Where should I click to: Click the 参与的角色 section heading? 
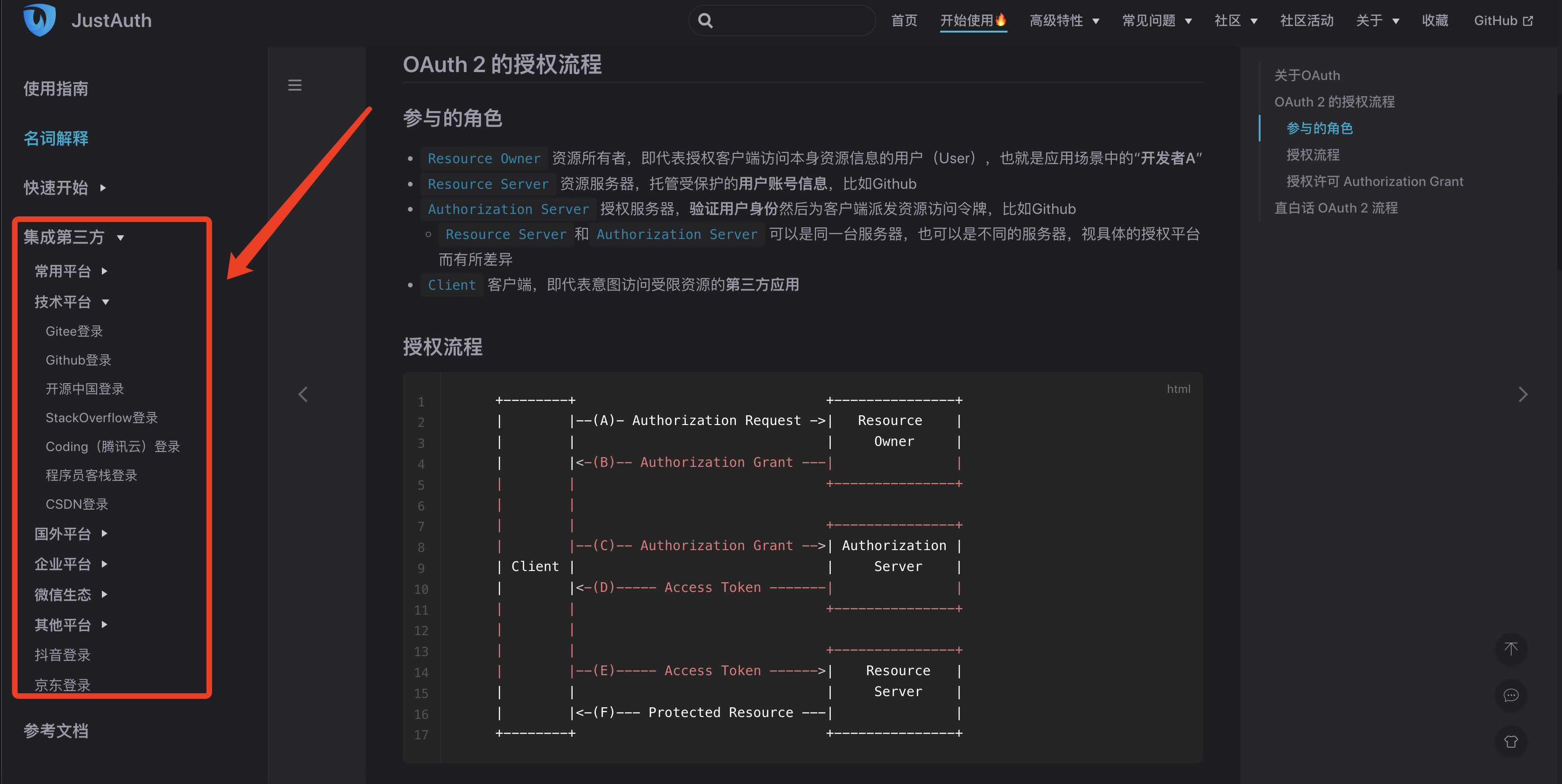pyautogui.click(x=452, y=118)
